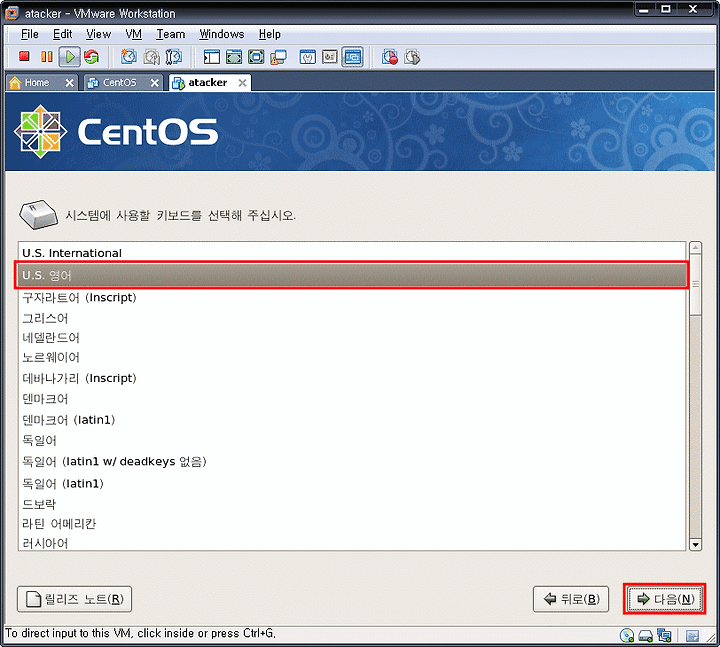
Task: Open the Windows menu
Action: pyautogui.click(x=222, y=34)
